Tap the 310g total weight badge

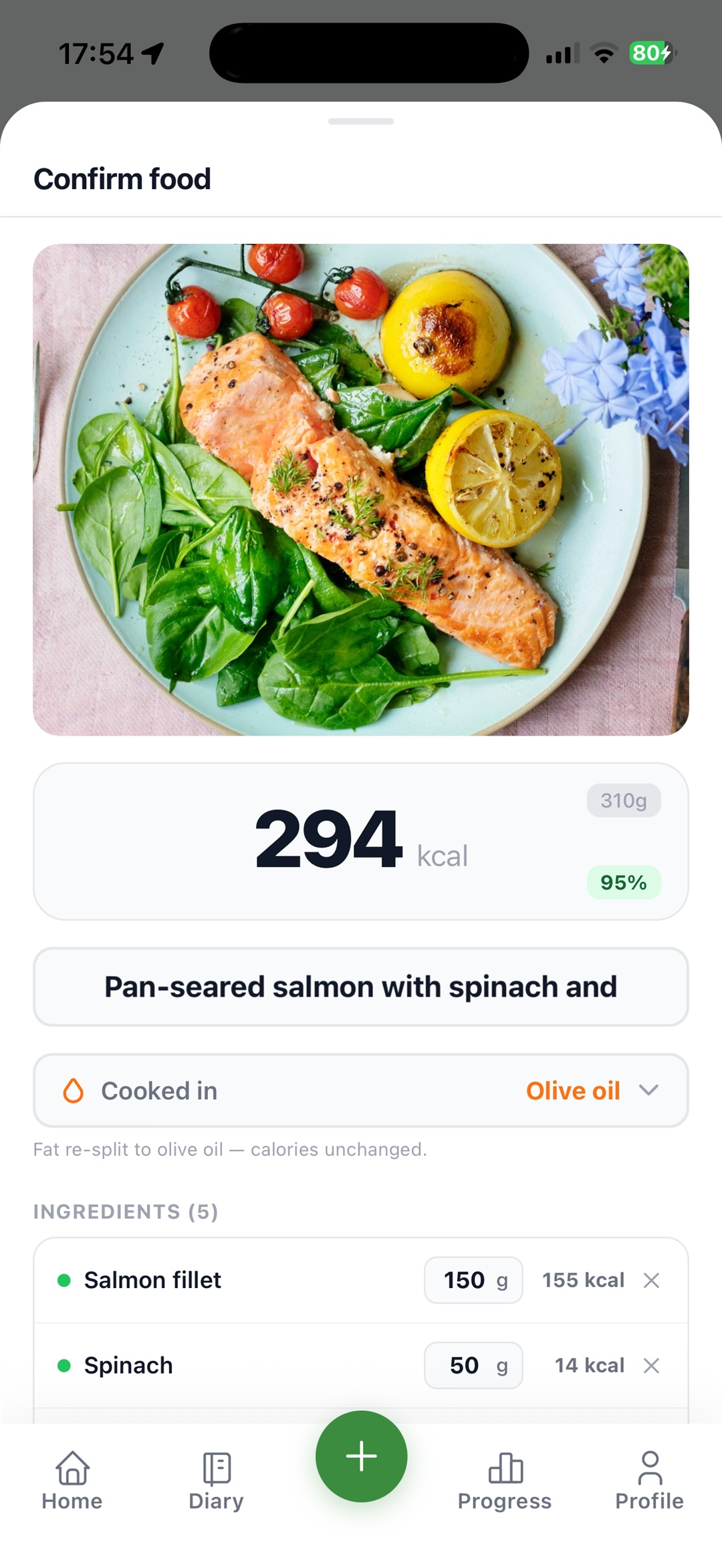pyautogui.click(x=624, y=800)
